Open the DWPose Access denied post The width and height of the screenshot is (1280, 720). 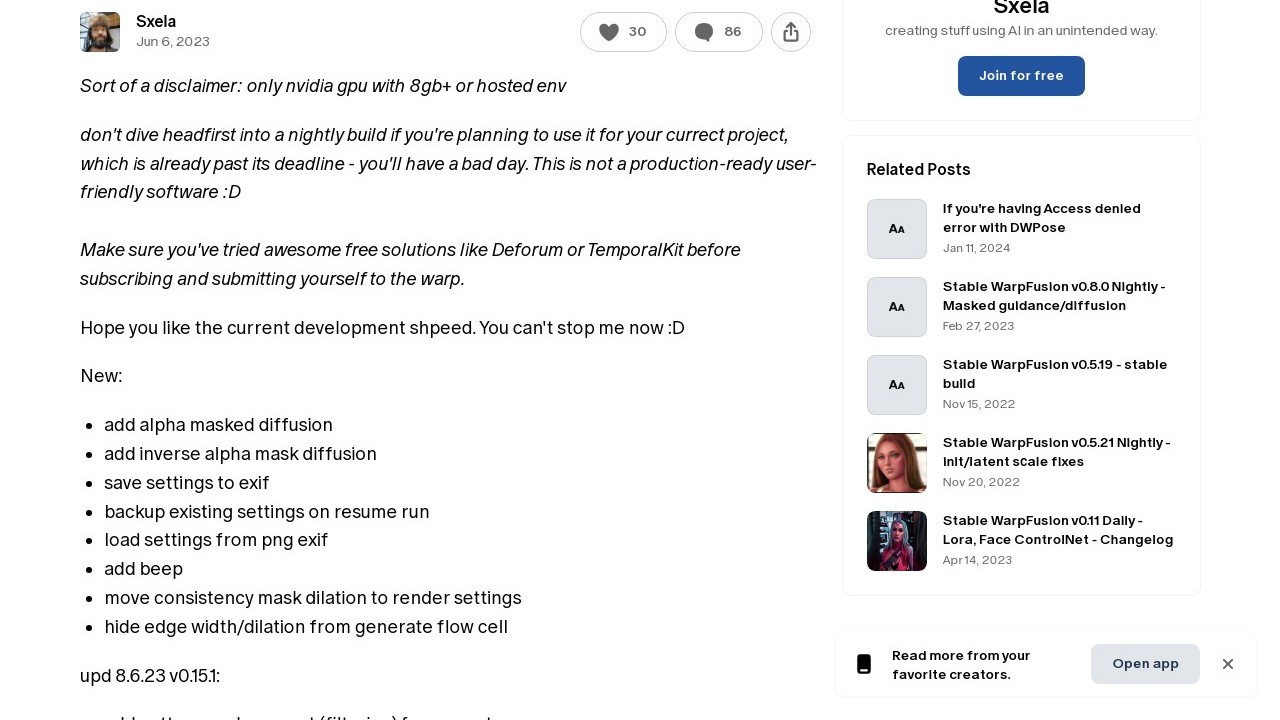tap(1041, 218)
